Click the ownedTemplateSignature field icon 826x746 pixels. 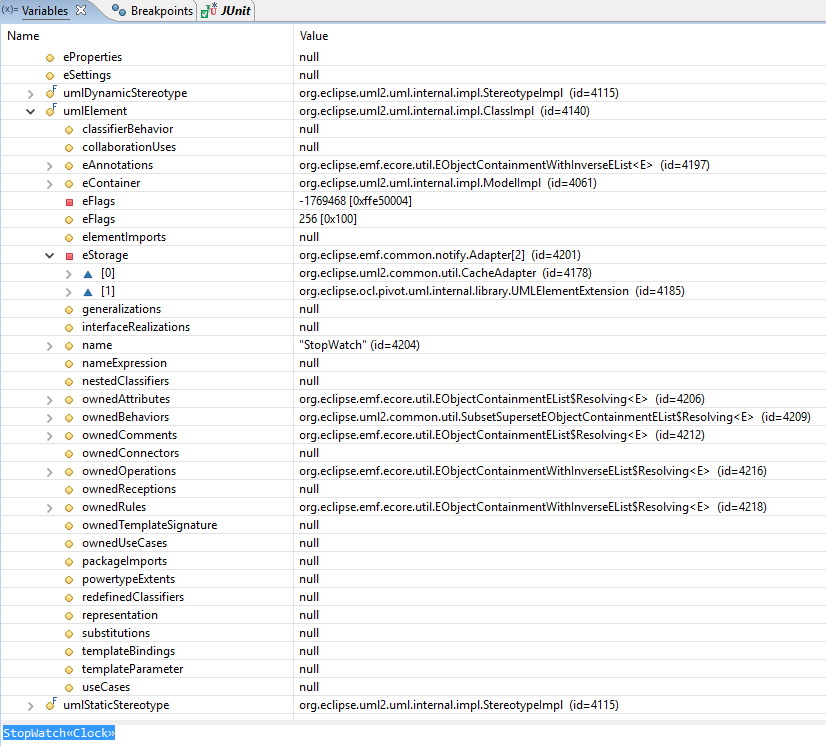pos(69,526)
